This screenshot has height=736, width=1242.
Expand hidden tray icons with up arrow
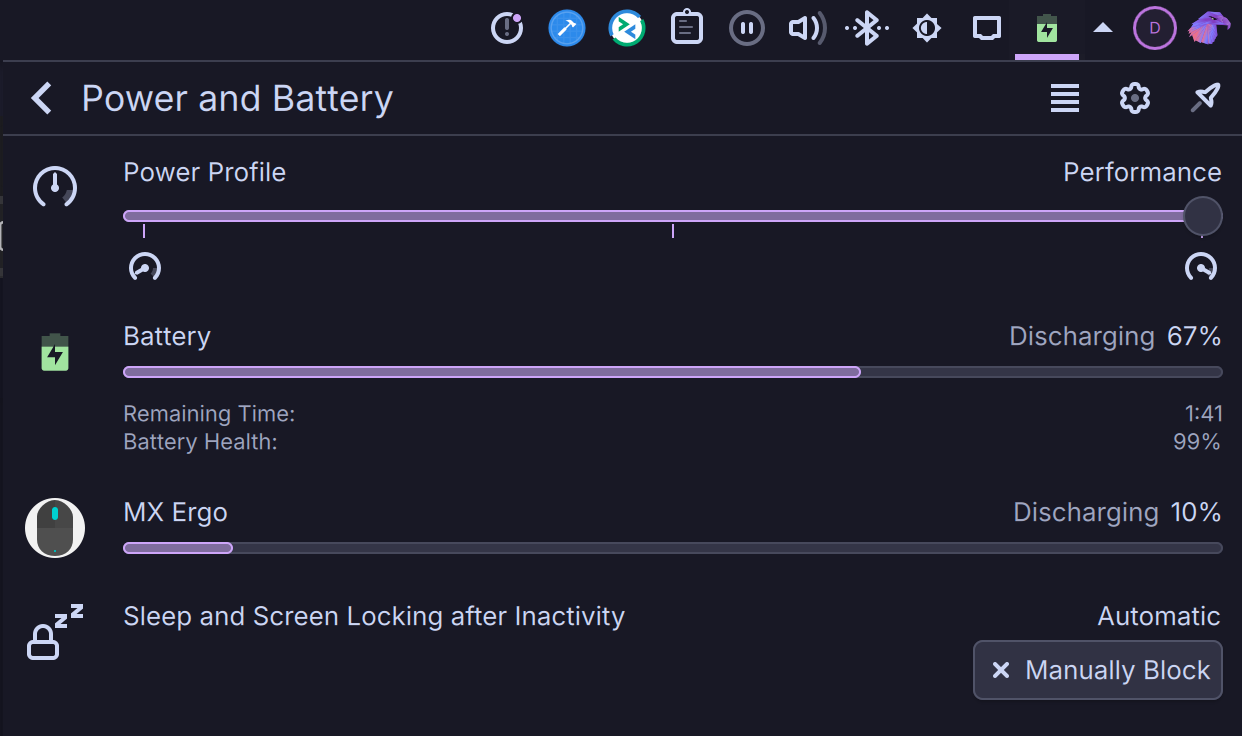coord(1103,28)
